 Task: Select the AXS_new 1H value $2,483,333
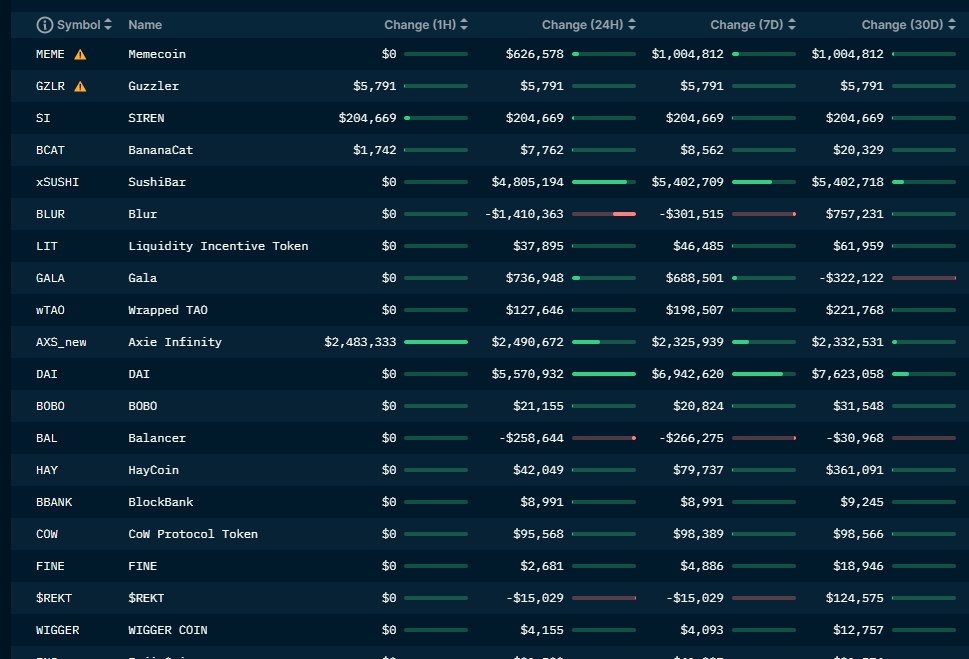pyautogui.click(x=360, y=342)
